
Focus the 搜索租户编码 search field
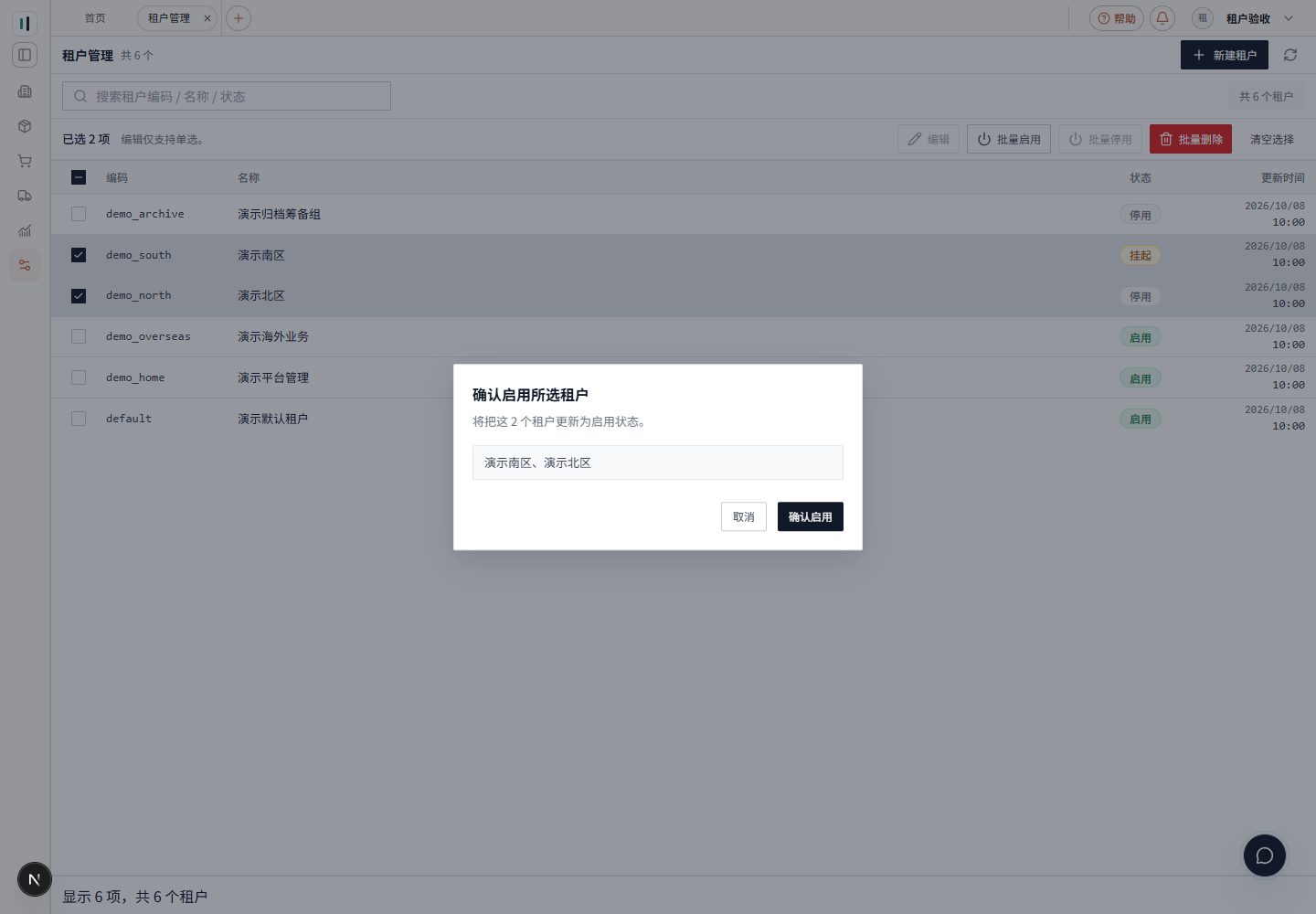coord(227,96)
